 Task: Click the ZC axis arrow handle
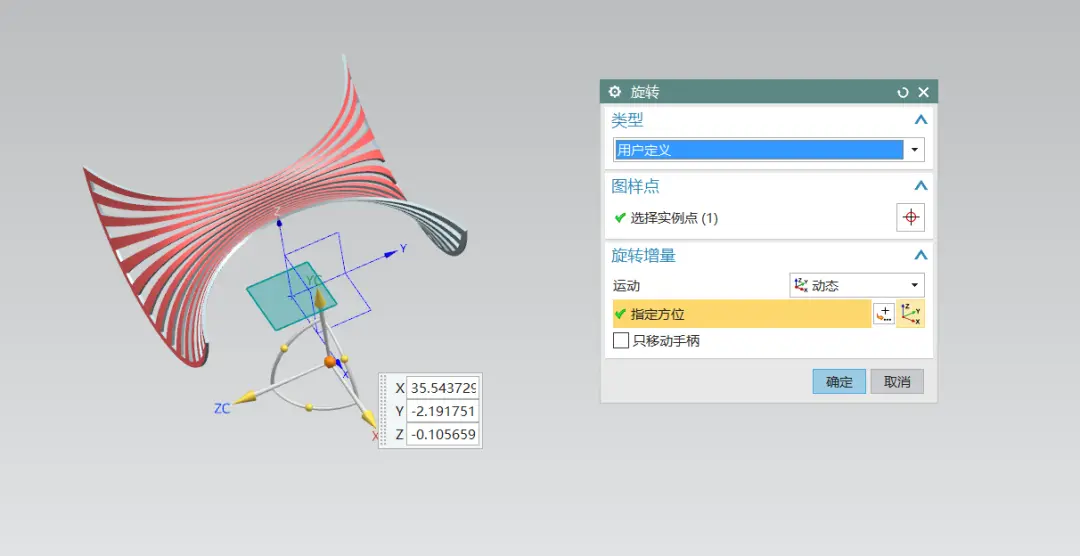(x=245, y=398)
